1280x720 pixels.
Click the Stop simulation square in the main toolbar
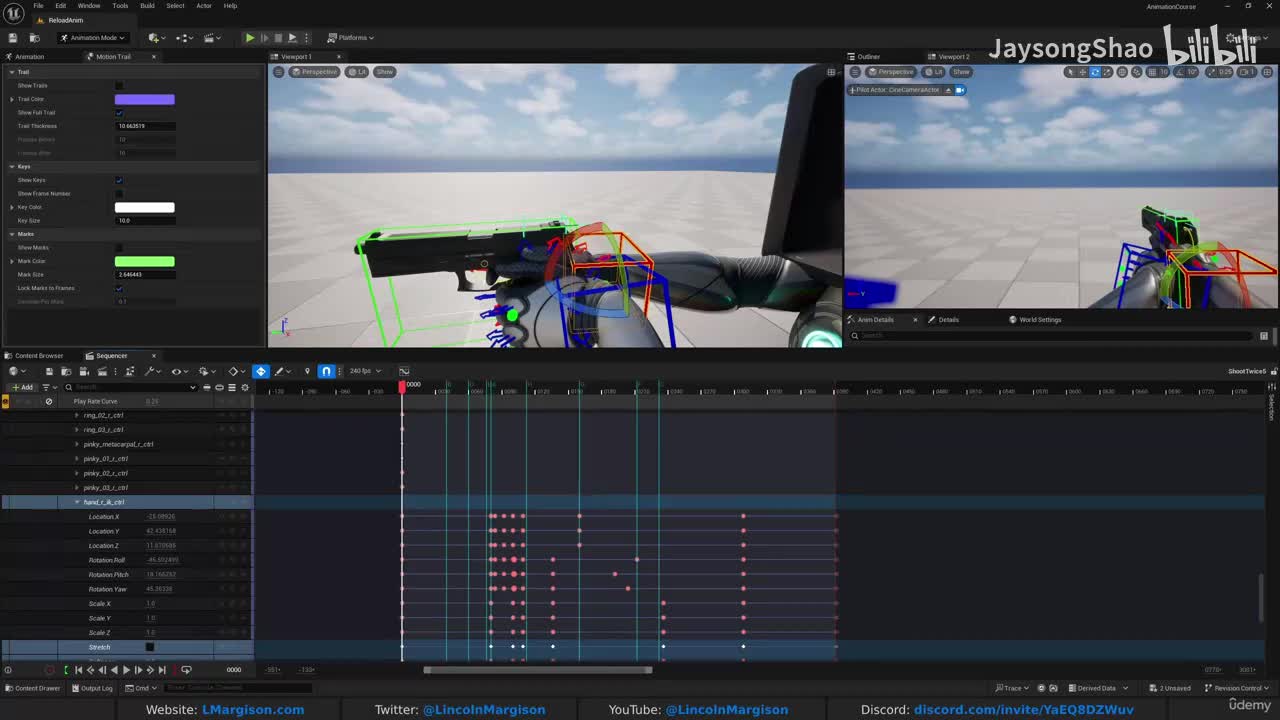278,38
